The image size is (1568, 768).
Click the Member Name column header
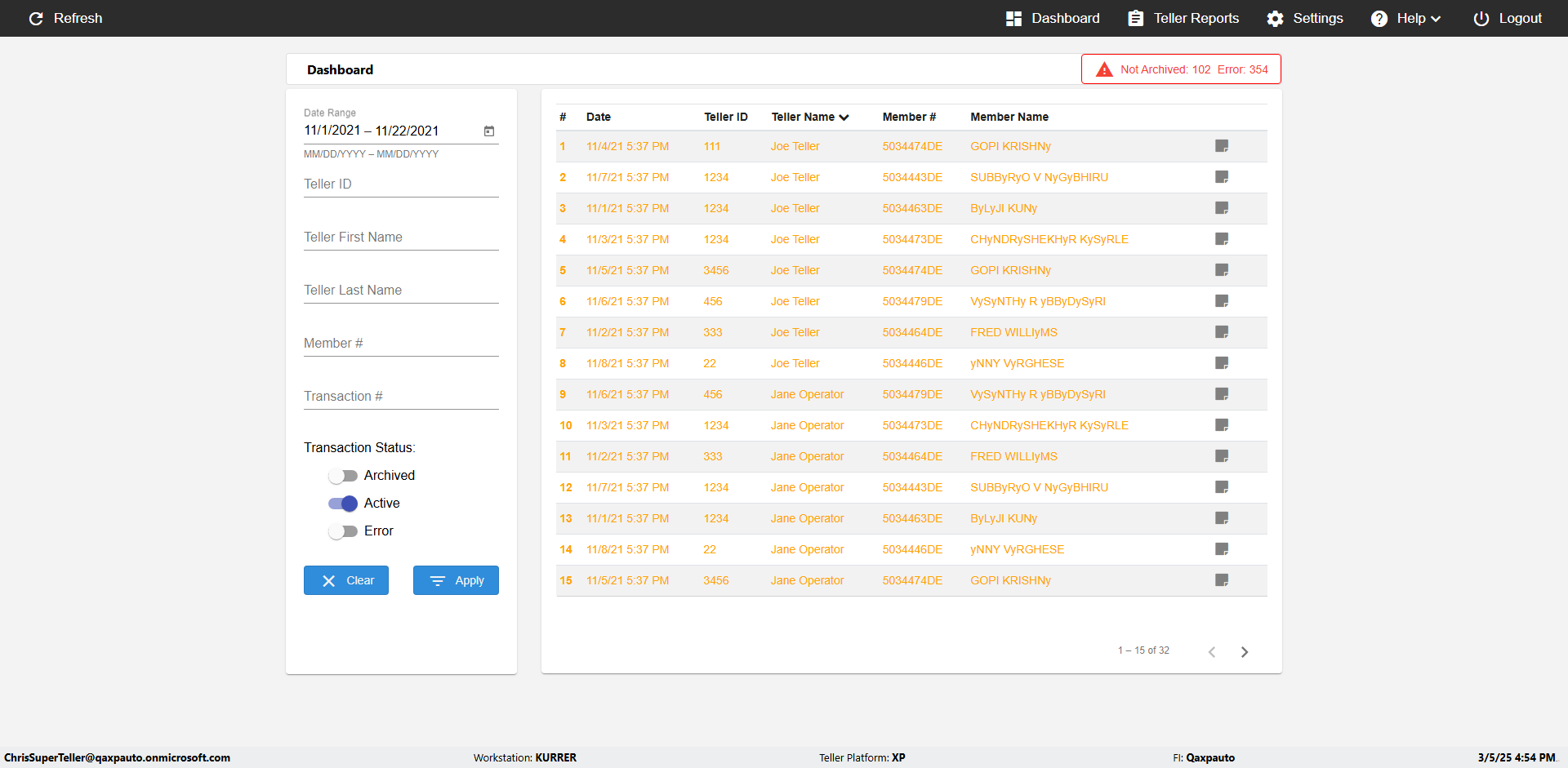click(1009, 118)
